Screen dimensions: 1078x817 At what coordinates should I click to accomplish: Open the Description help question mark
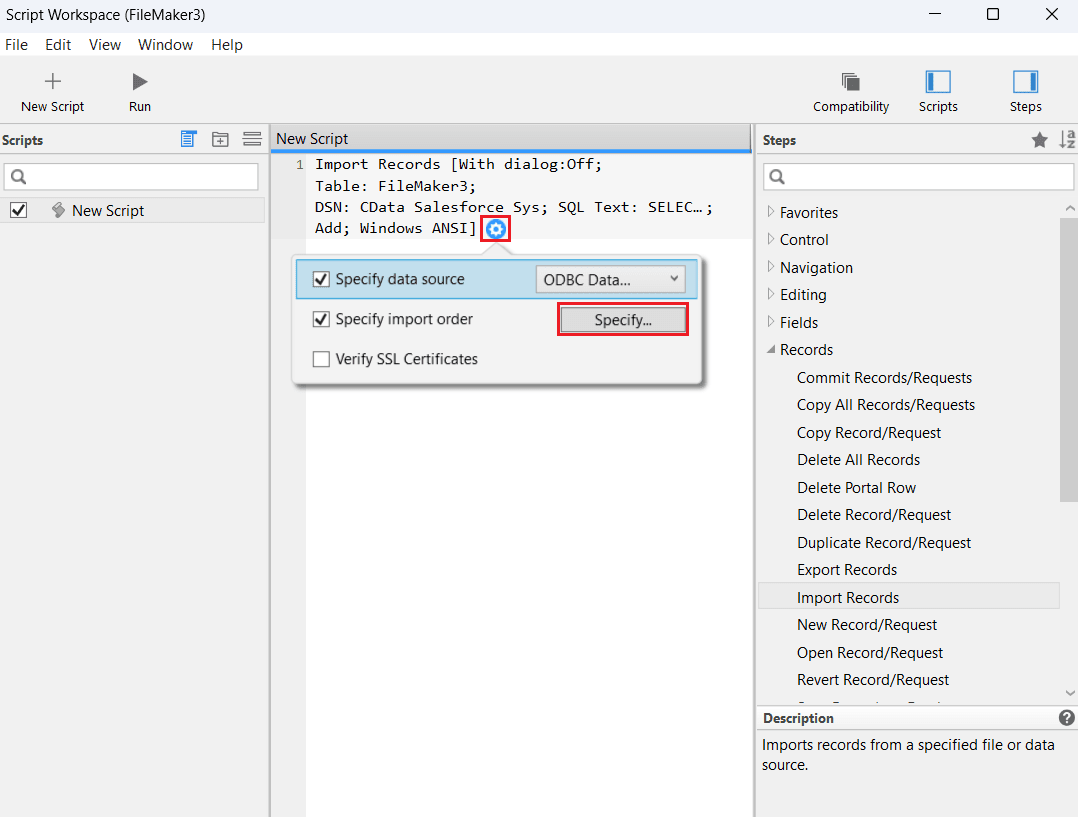coord(1067,718)
